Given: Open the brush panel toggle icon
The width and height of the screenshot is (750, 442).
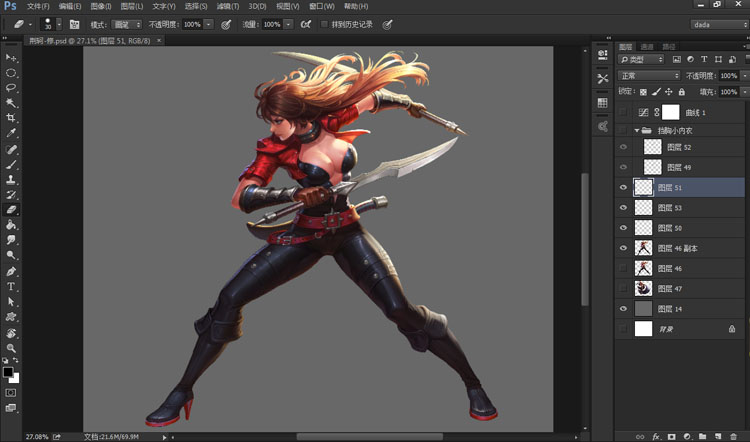Looking at the screenshot, I should point(74,24).
